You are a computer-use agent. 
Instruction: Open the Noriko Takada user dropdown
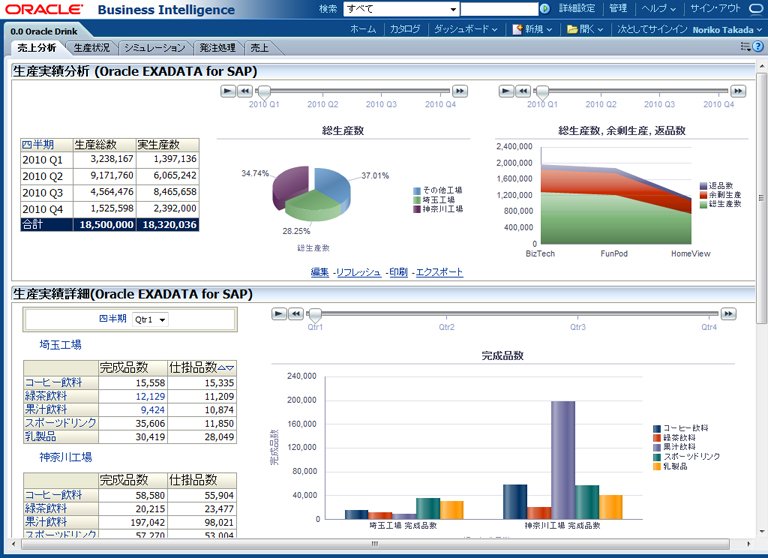[727, 30]
